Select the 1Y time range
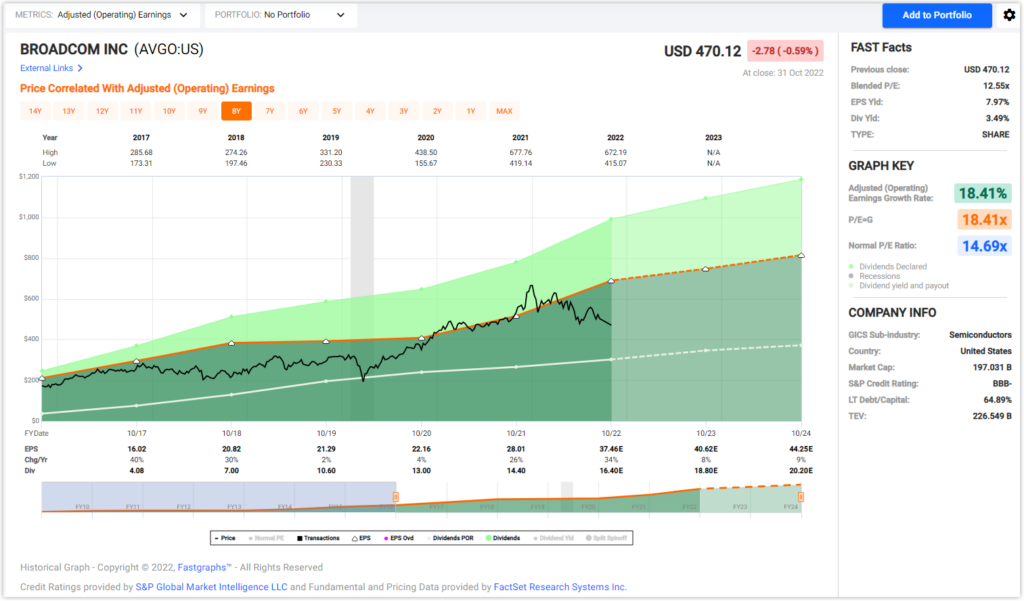The height and width of the screenshot is (601, 1024). pyautogui.click(x=471, y=111)
